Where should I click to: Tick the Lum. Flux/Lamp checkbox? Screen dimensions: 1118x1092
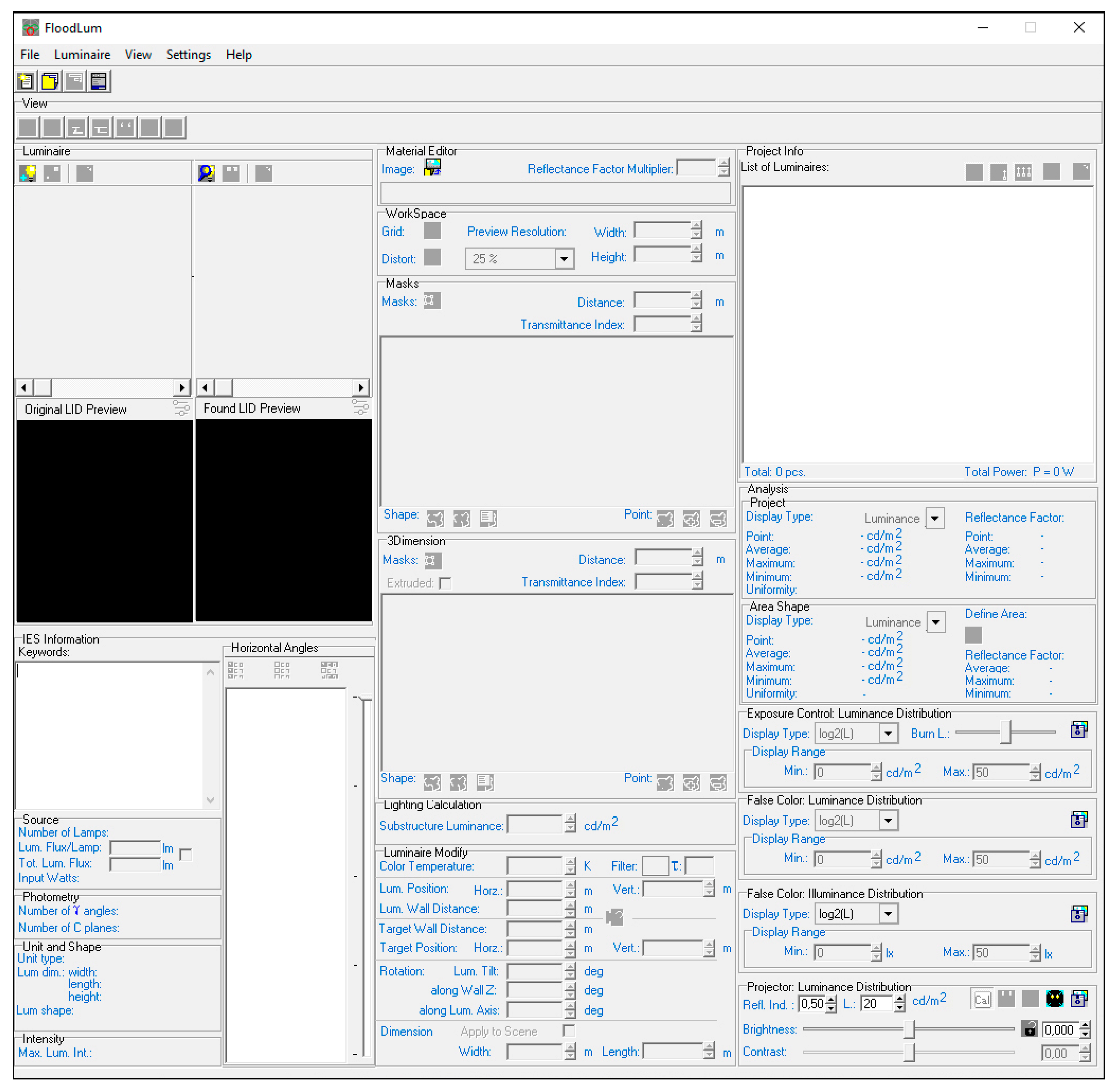pyautogui.click(x=185, y=855)
